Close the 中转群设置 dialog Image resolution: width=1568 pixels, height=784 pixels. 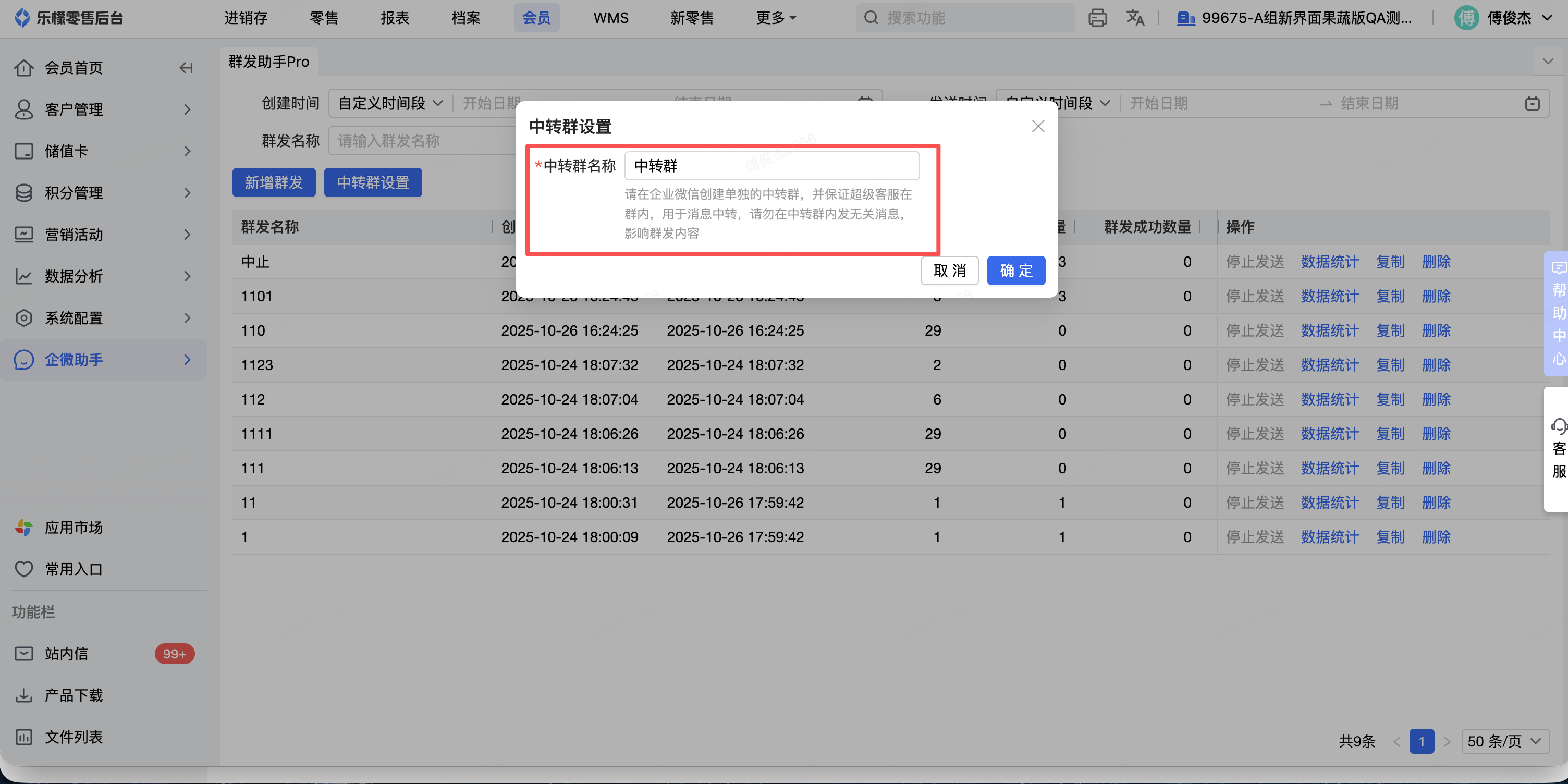(1038, 126)
